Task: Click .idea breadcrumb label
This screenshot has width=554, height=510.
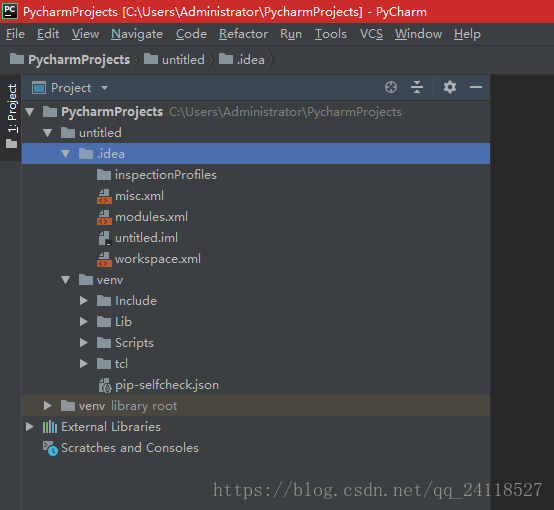Action: click(251, 59)
